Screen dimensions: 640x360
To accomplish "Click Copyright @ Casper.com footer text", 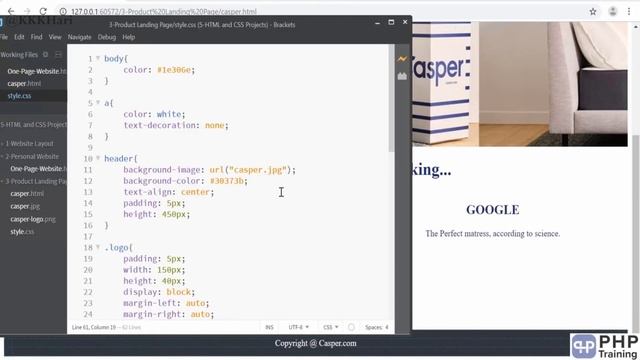I will coord(316,343).
